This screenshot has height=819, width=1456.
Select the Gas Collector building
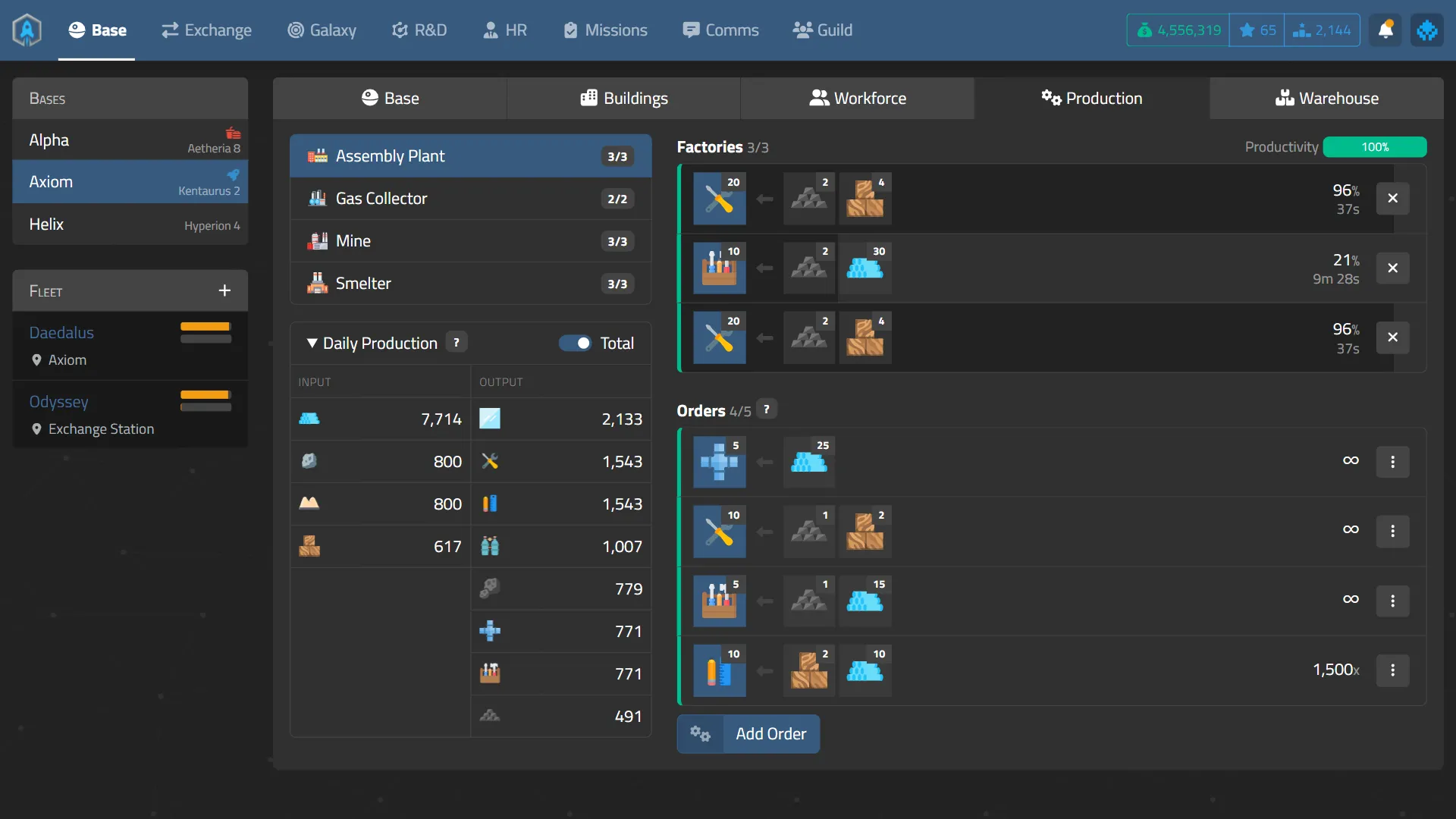[470, 199]
